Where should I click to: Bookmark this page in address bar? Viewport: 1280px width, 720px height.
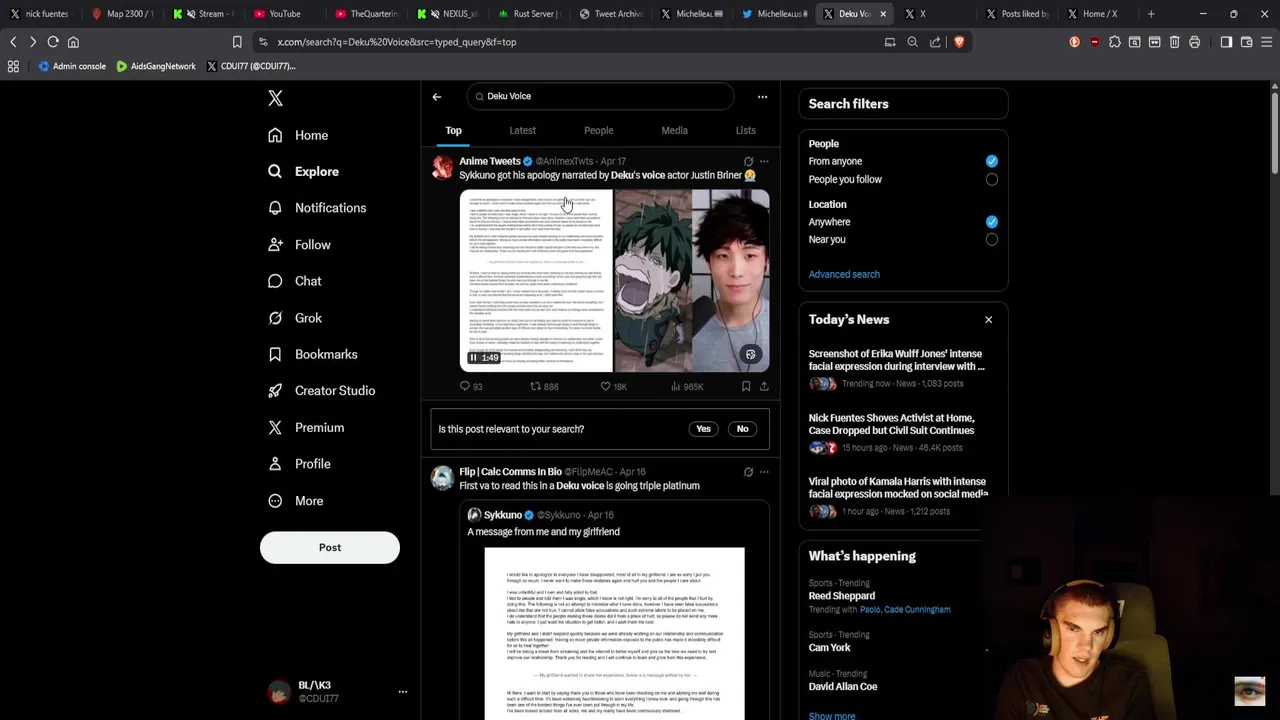237,42
